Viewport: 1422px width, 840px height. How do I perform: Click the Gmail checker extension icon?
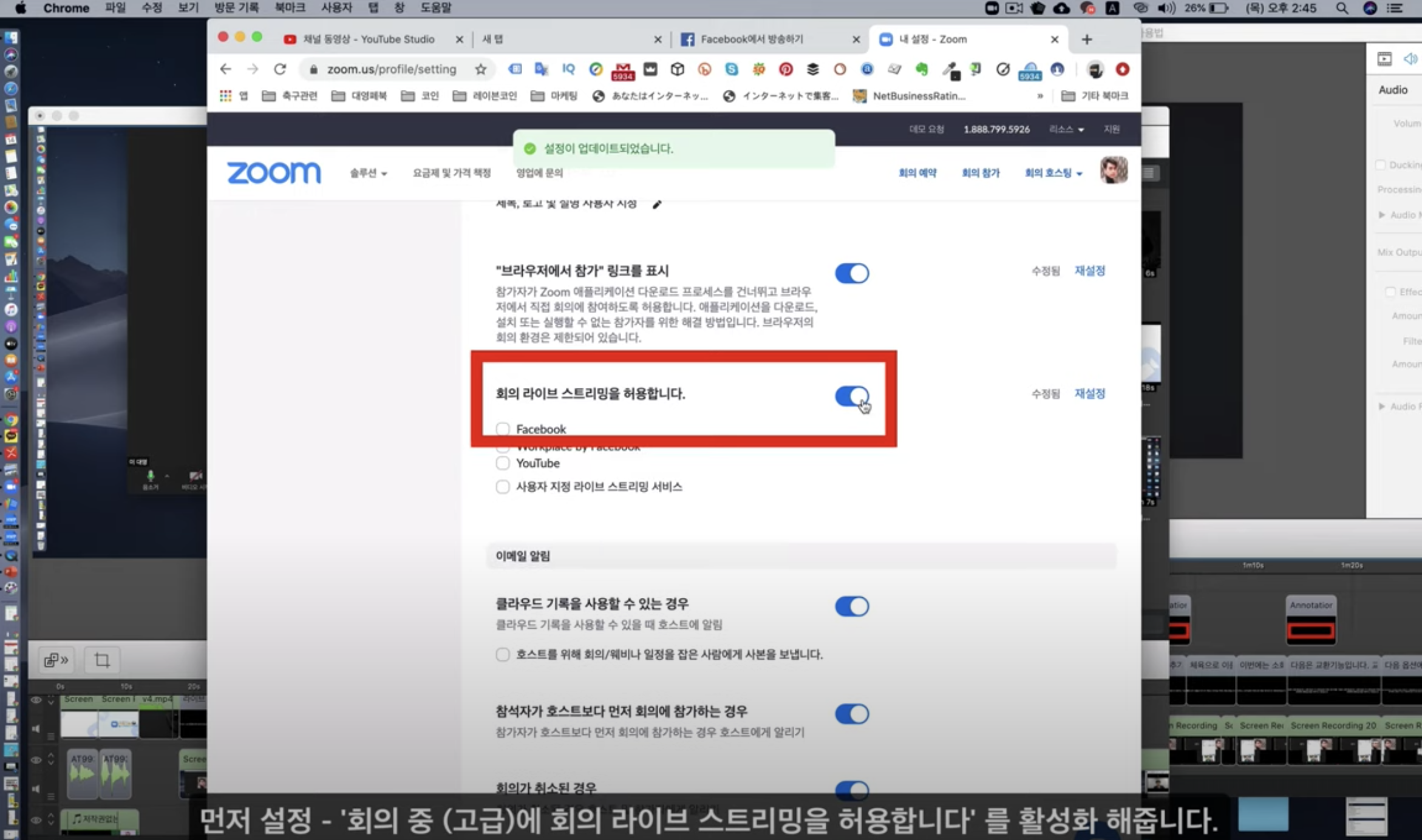pos(623,70)
